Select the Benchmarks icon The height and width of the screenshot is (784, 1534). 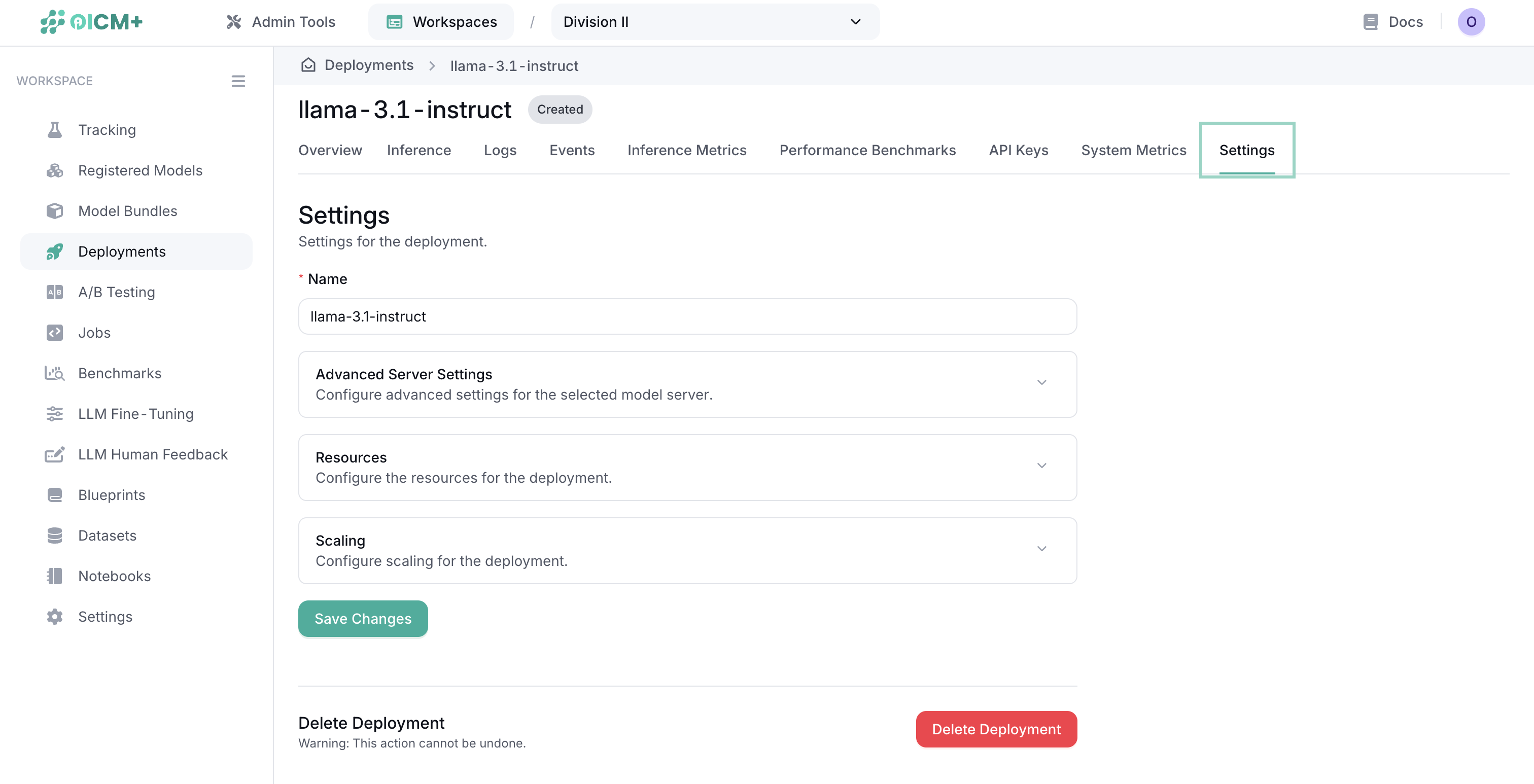pyautogui.click(x=54, y=373)
